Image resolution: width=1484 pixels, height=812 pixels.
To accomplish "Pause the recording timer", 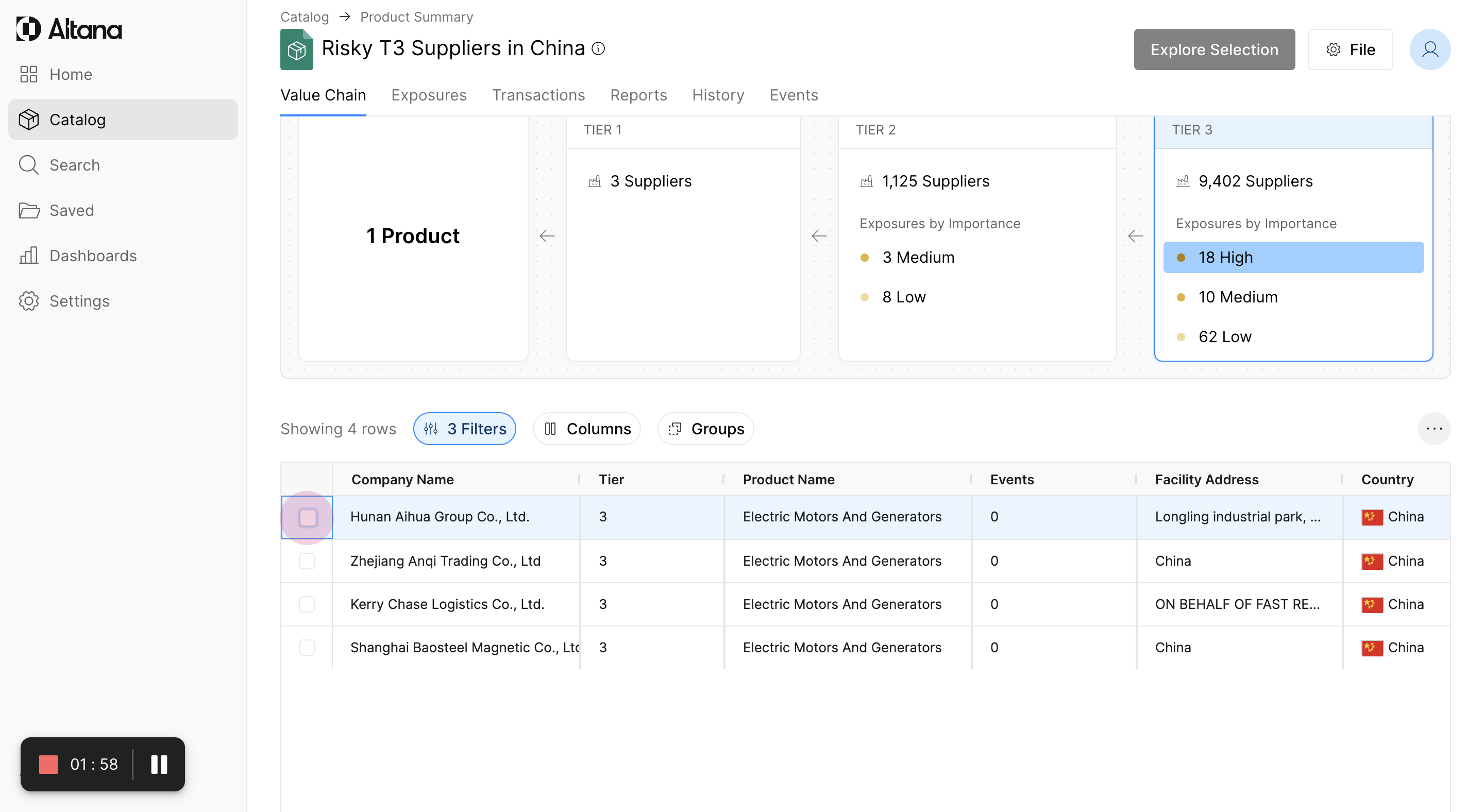I will (159, 764).
